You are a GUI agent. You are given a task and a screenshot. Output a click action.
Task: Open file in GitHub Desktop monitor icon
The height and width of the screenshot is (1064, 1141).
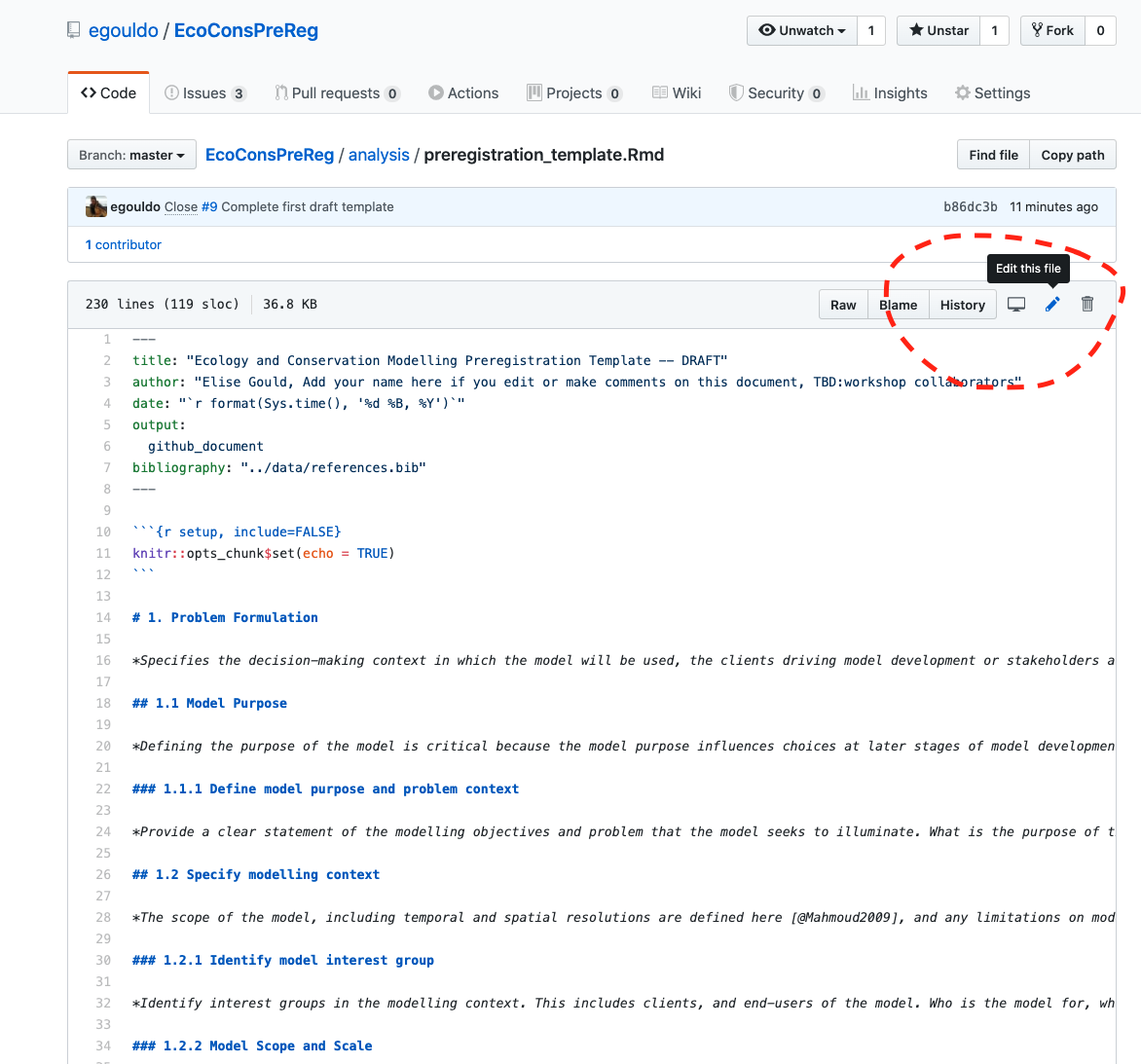pyautogui.click(x=1016, y=304)
